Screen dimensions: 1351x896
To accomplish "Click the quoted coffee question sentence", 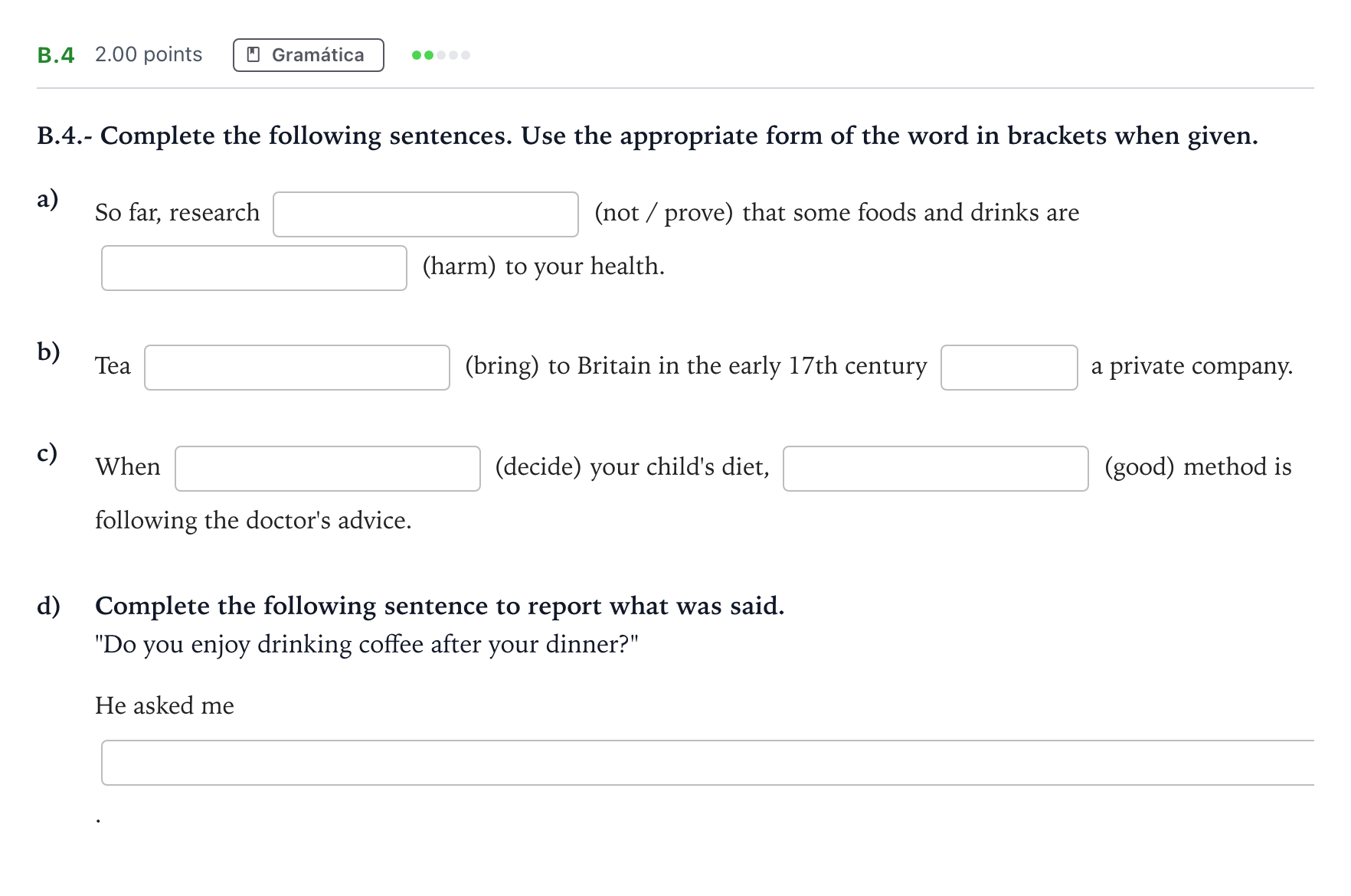I will pyautogui.click(x=367, y=645).
